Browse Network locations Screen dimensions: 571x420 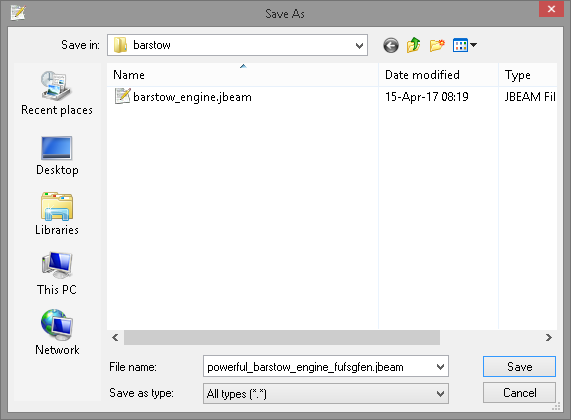(57, 332)
